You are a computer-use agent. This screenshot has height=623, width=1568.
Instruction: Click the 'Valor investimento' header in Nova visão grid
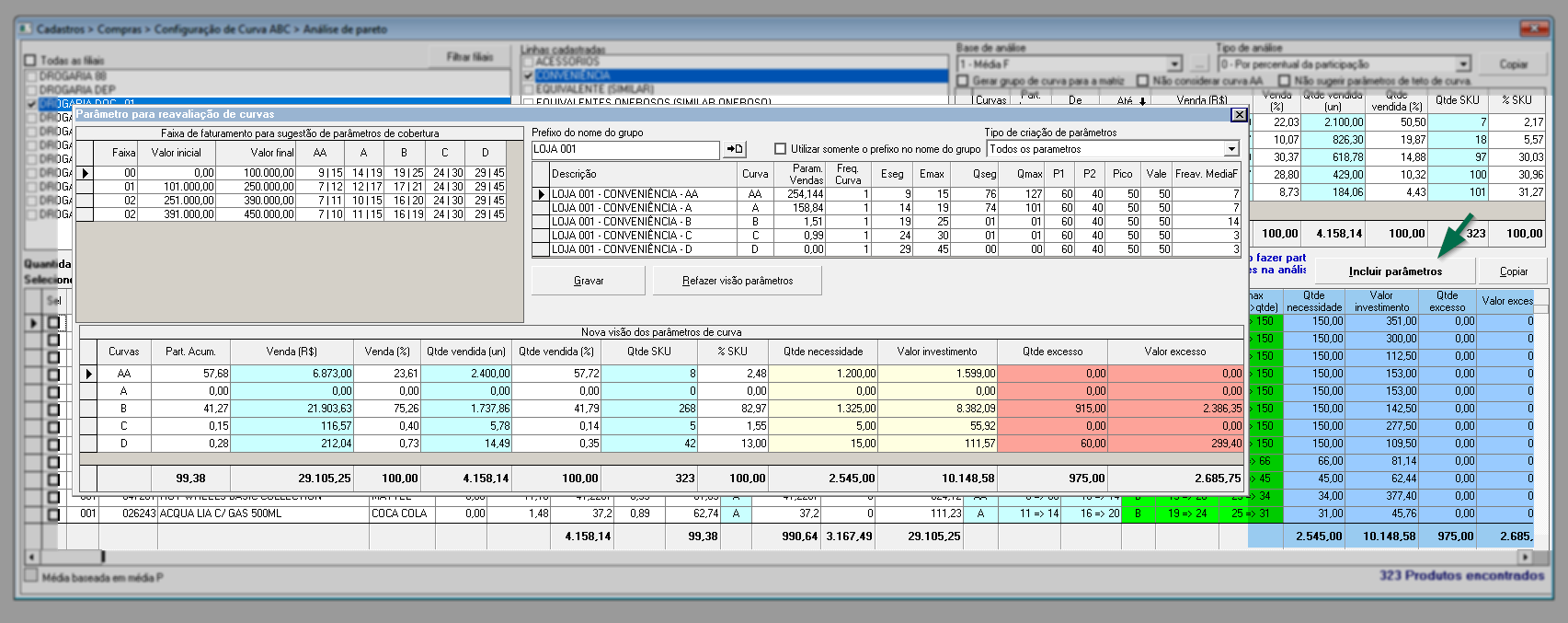[x=937, y=352]
